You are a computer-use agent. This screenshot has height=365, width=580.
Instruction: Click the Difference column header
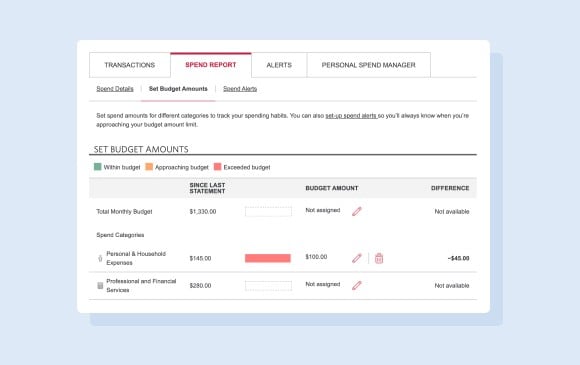tap(450, 188)
